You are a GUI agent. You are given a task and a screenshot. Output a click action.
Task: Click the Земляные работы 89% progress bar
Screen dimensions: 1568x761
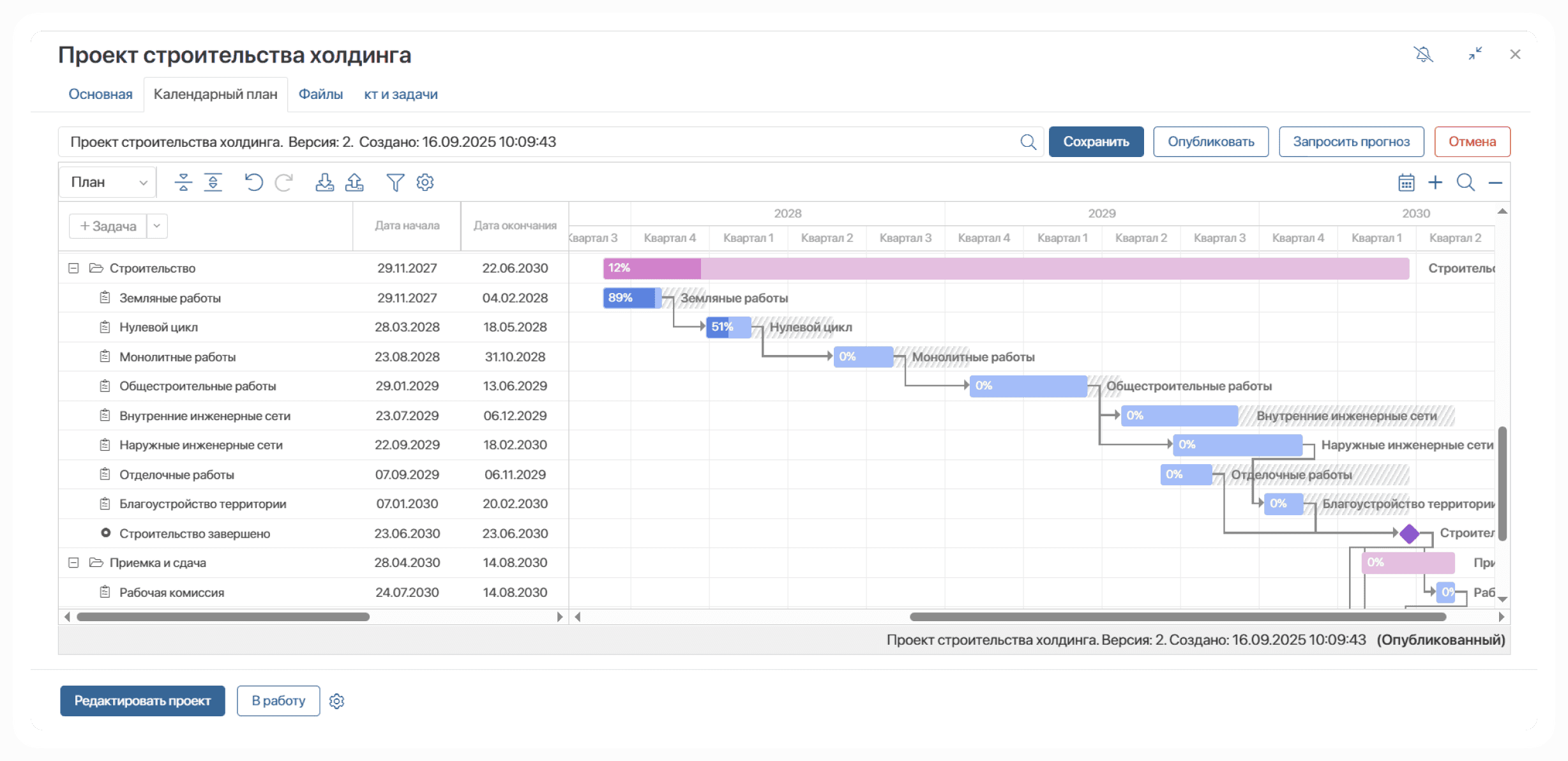(631, 298)
